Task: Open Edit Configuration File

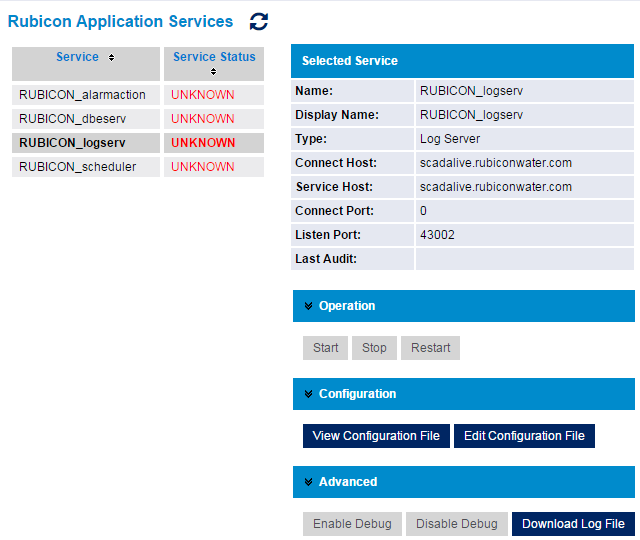Action: click(x=524, y=436)
